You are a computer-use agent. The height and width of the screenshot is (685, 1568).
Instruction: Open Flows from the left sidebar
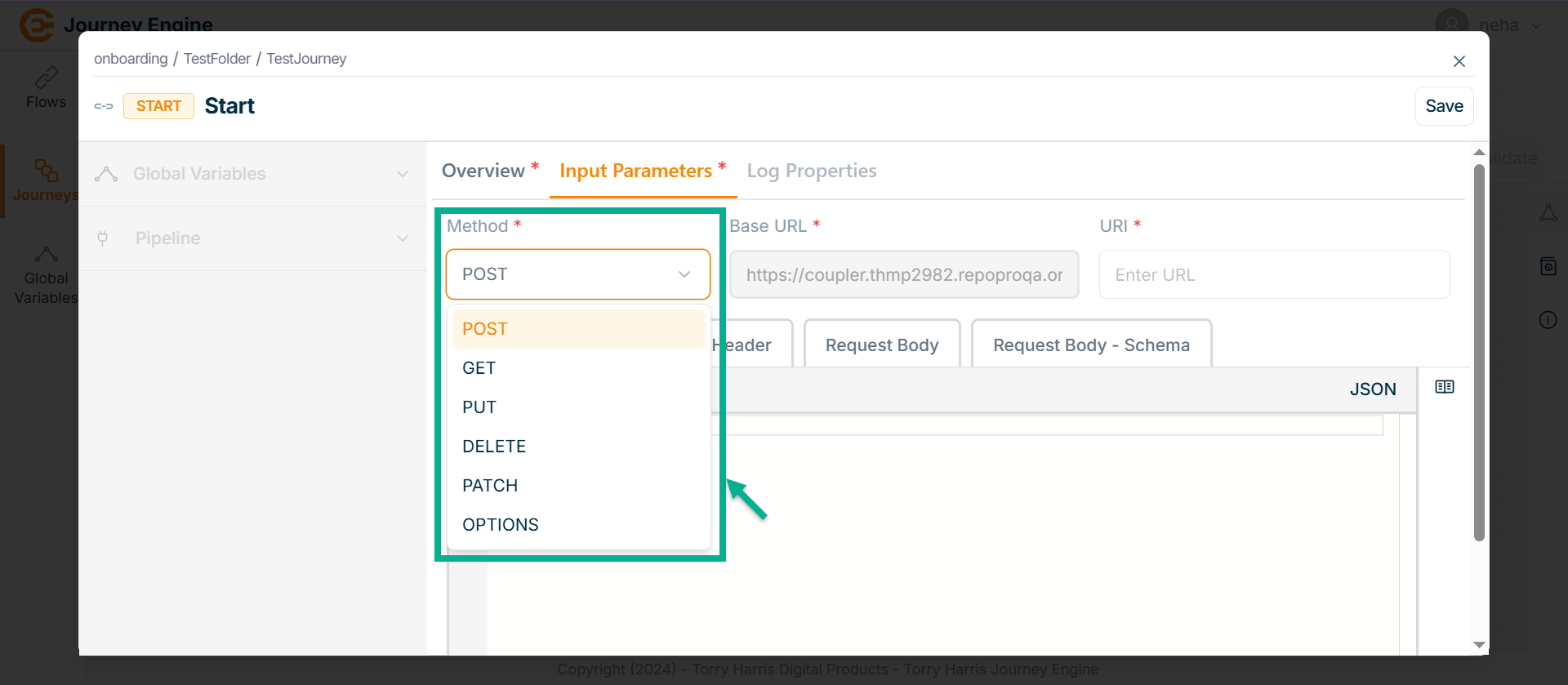(x=46, y=88)
